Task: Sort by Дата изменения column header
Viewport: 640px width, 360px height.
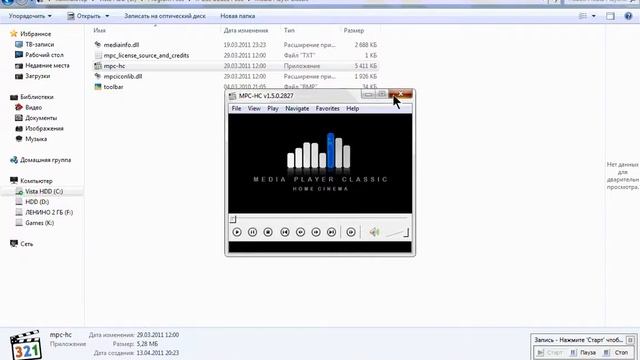Action: coord(246,30)
